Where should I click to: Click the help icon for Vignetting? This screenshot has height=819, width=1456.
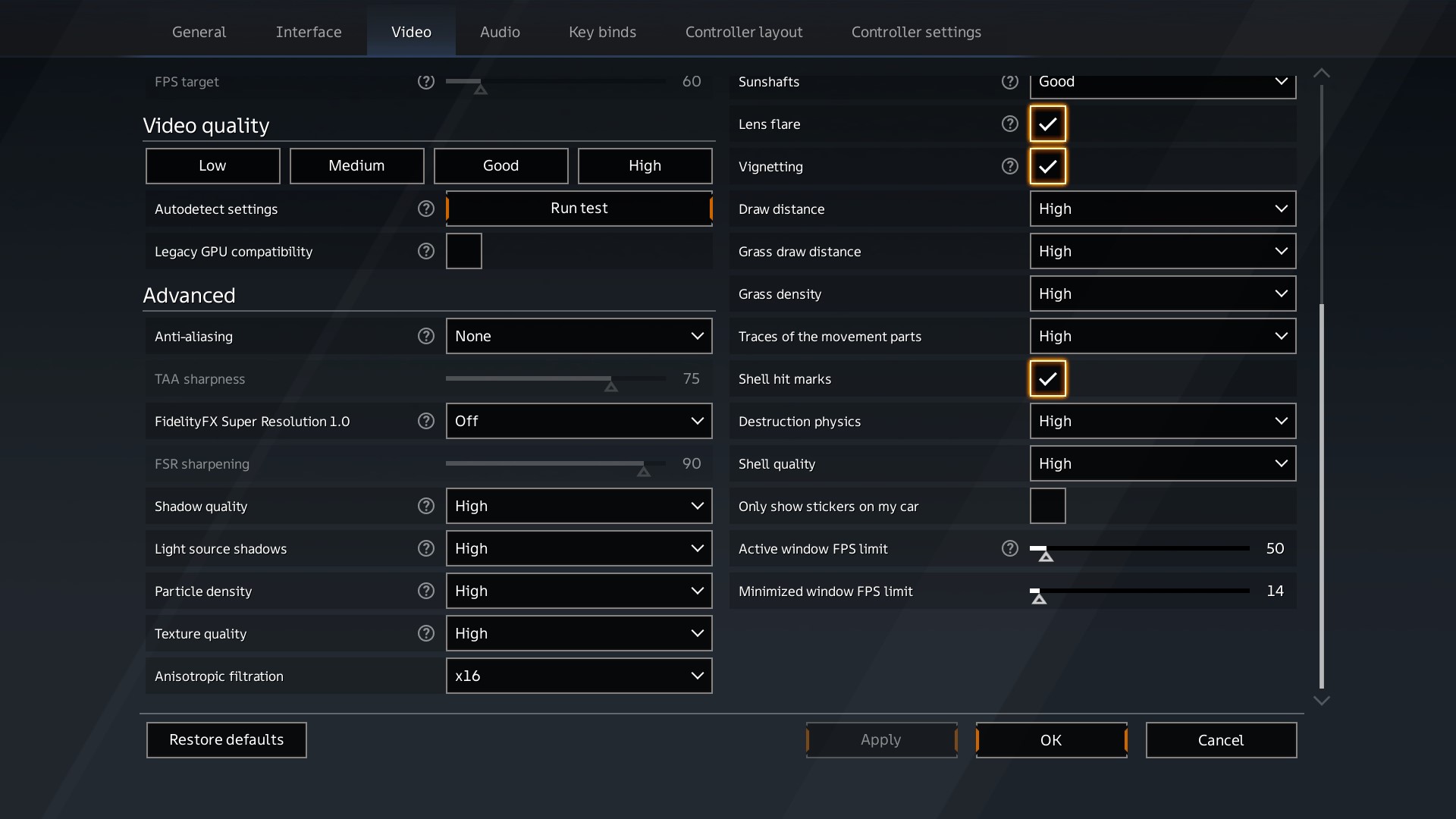click(1010, 166)
